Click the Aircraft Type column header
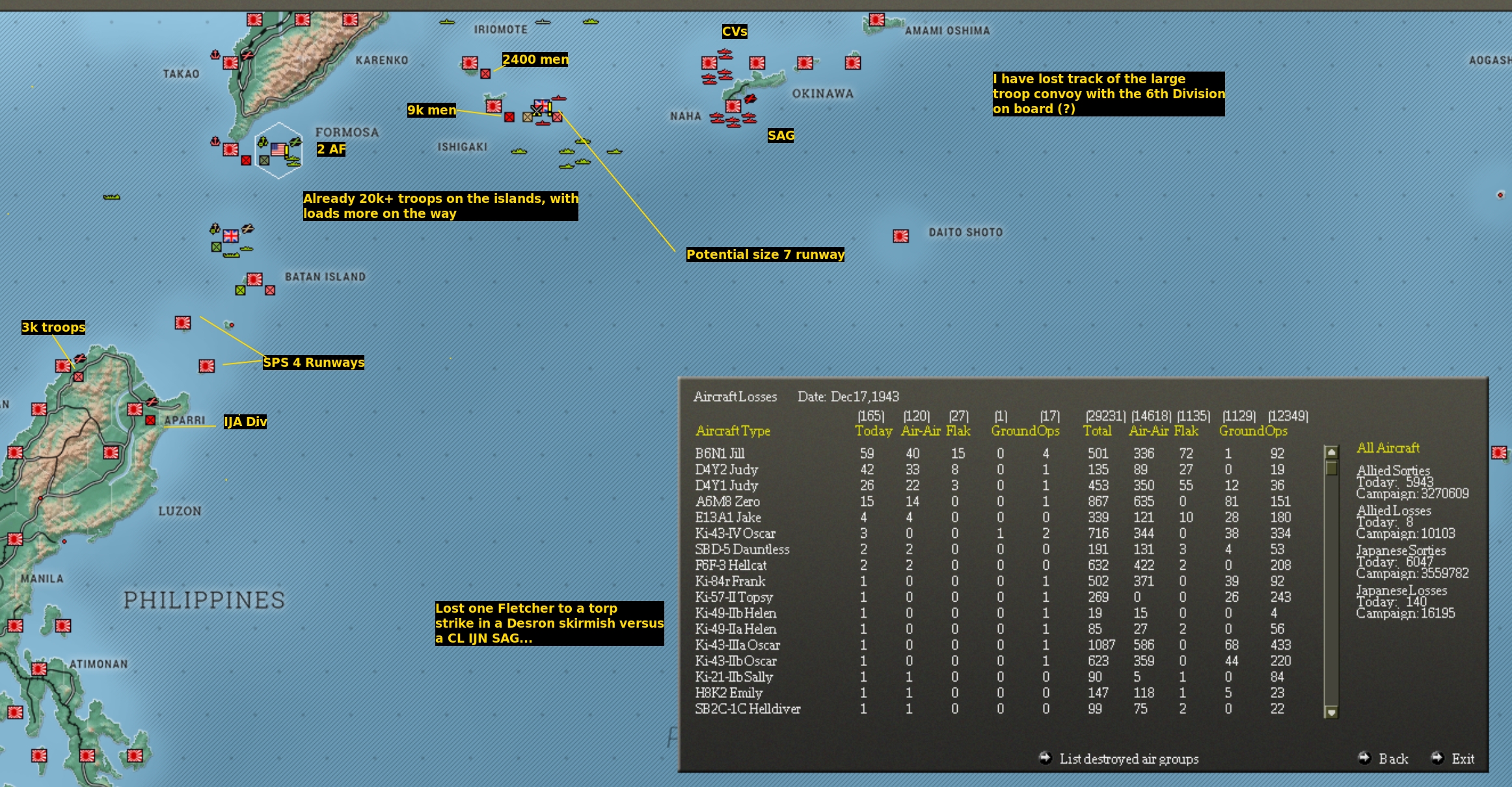The height and width of the screenshot is (787, 1512). (x=733, y=431)
